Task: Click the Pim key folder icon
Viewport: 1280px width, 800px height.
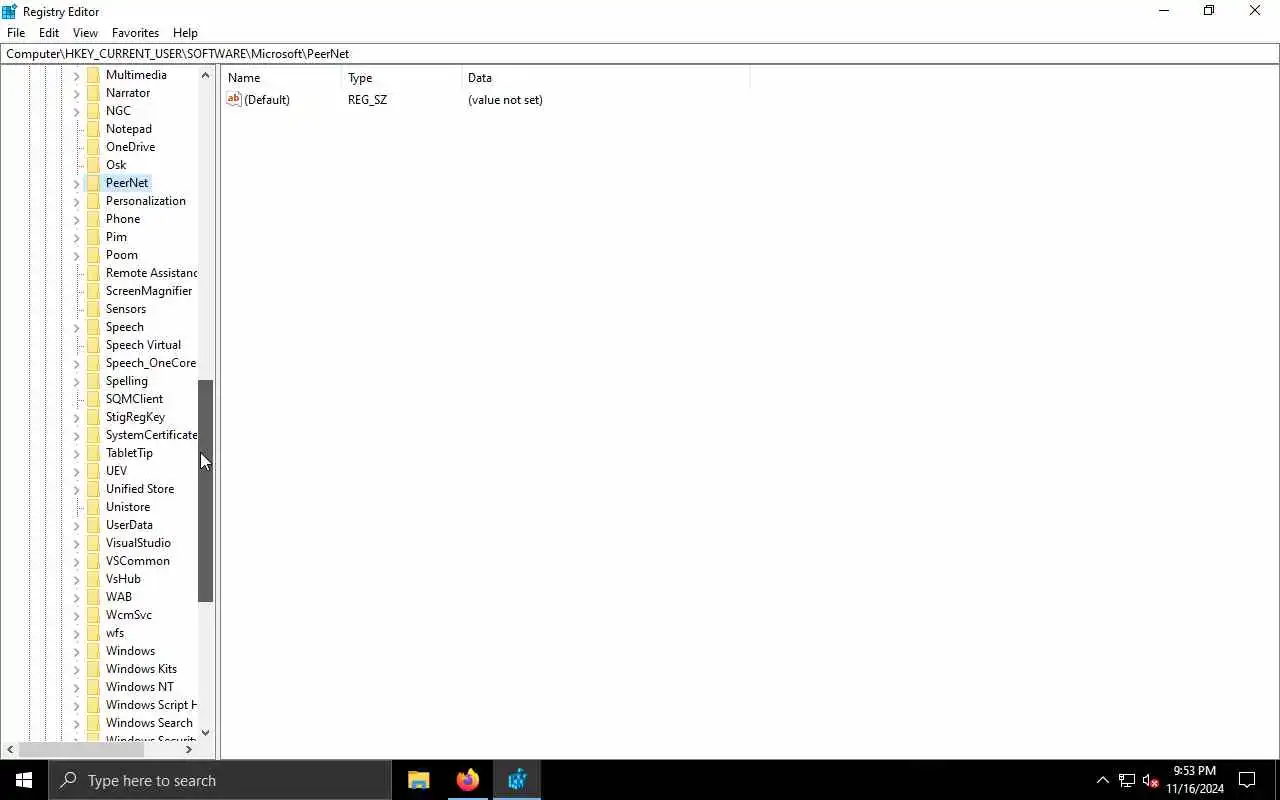Action: (x=93, y=237)
